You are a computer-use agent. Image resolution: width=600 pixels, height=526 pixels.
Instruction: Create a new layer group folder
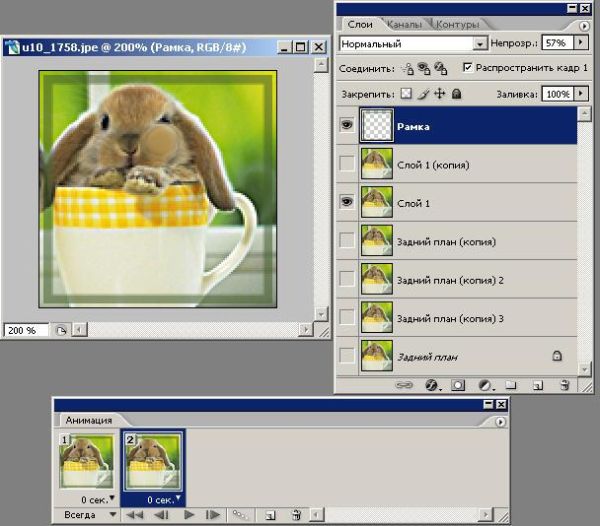[x=511, y=385]
